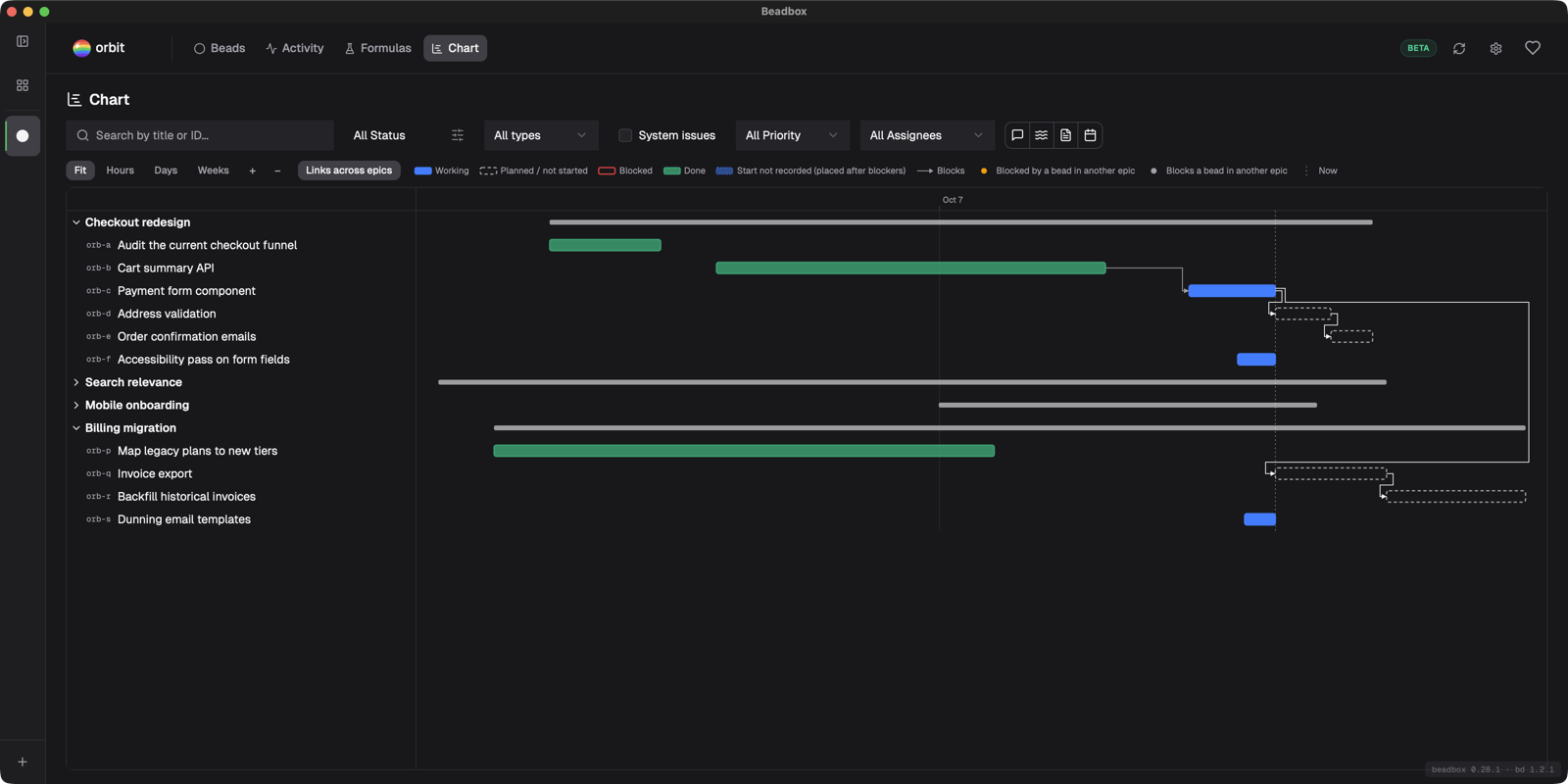The image size is (1568, 784).
Task: Click the BETA badge
Action: [x=1418, y=48]
